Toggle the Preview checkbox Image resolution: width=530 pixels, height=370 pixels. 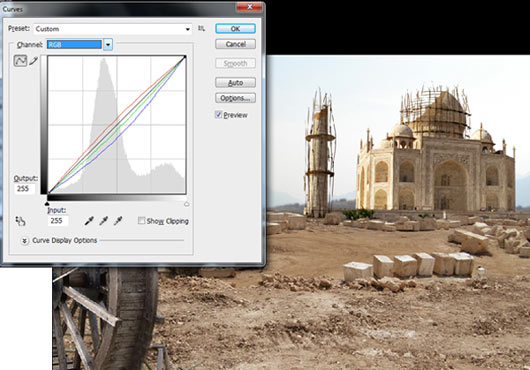click(x=218, y=115)
